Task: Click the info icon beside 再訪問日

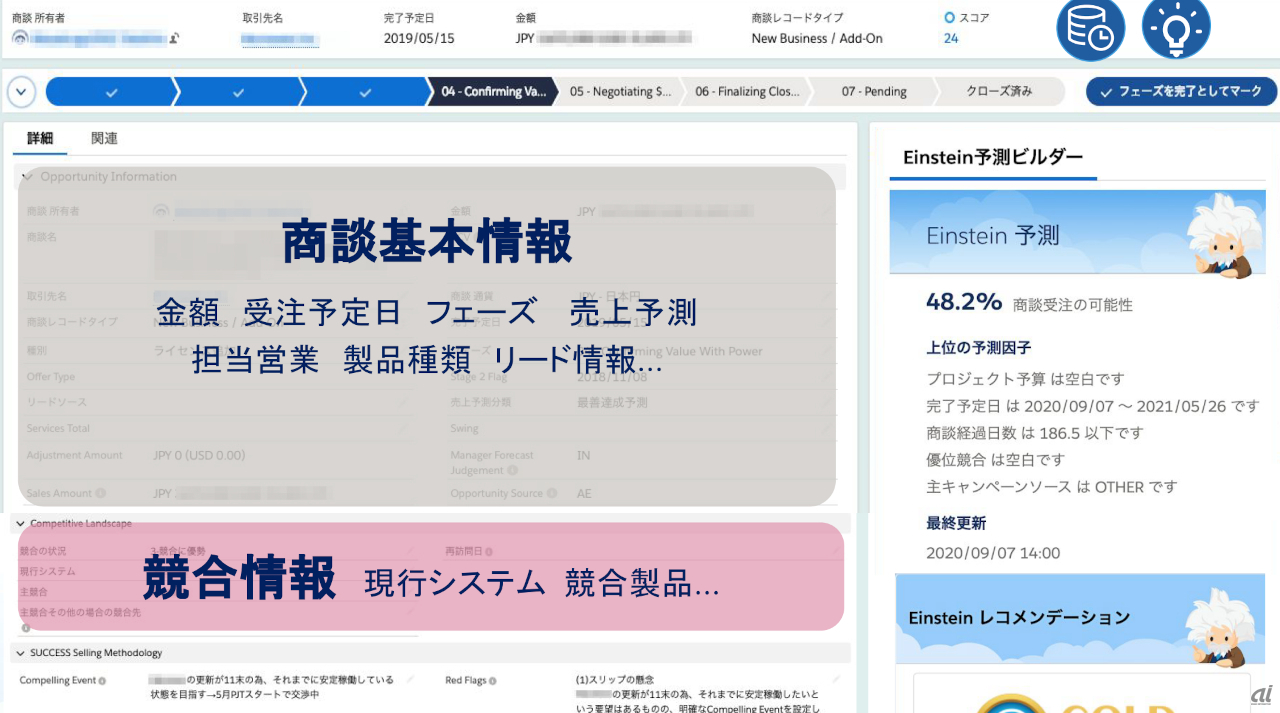Action: tap(489, 551)
